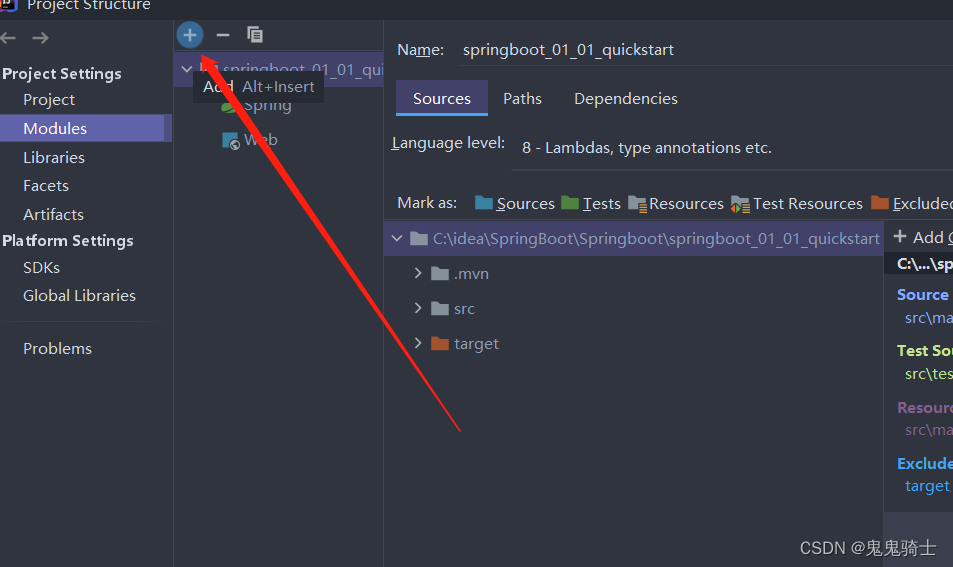Open the Language level dropdown
The width and height of the screenshot is (953, 567).
(x=732, y=148)
